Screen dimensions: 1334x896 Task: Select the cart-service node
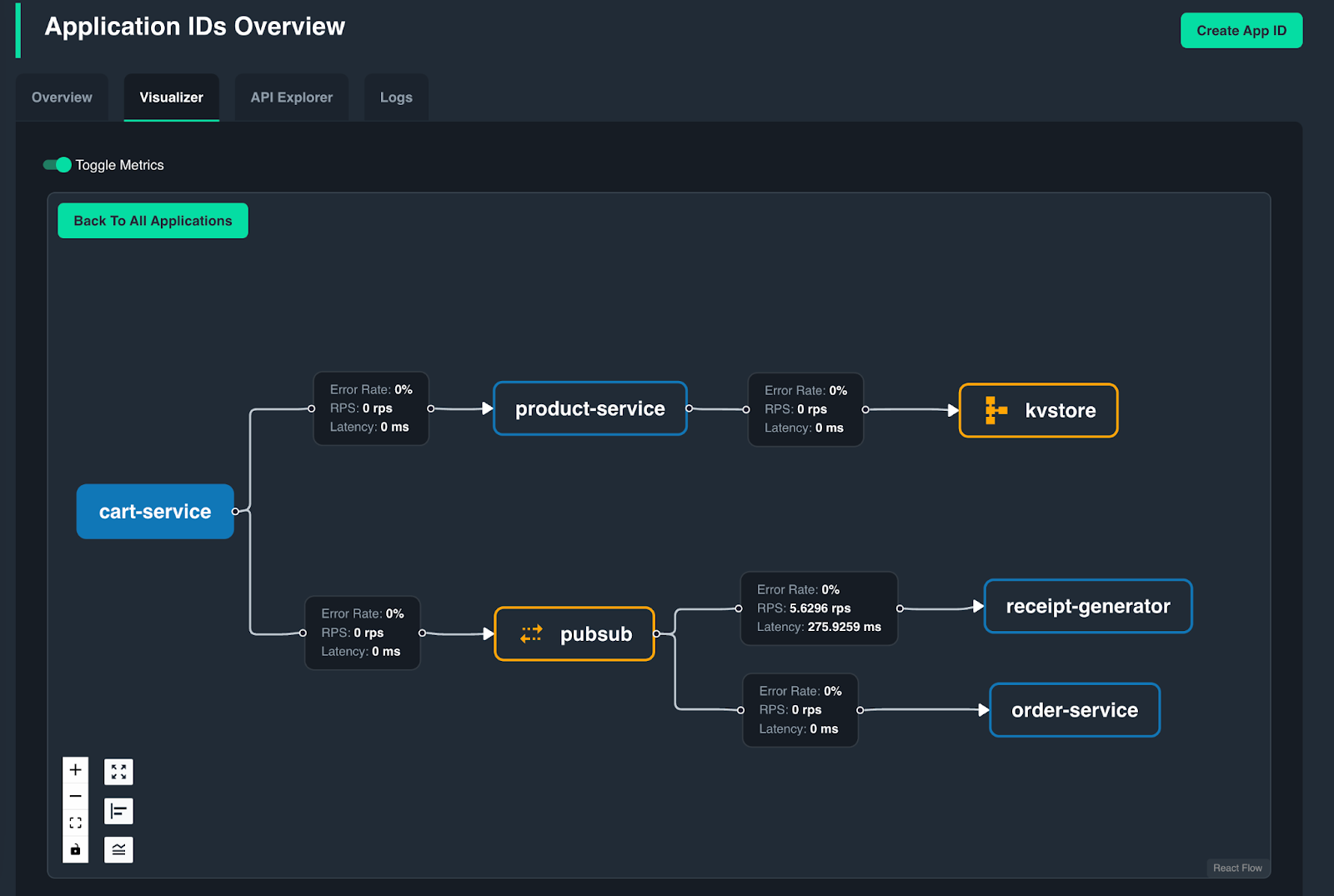[155, 512]
